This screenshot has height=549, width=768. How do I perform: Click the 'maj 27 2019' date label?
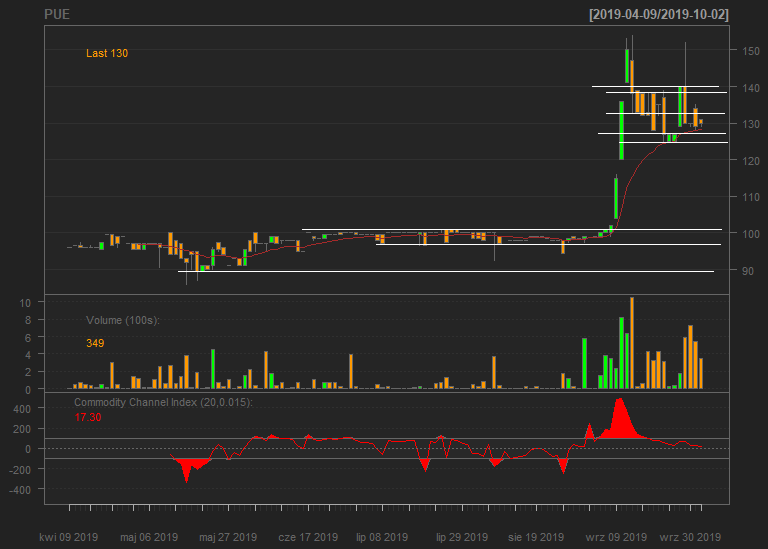(x=228, y=537)
